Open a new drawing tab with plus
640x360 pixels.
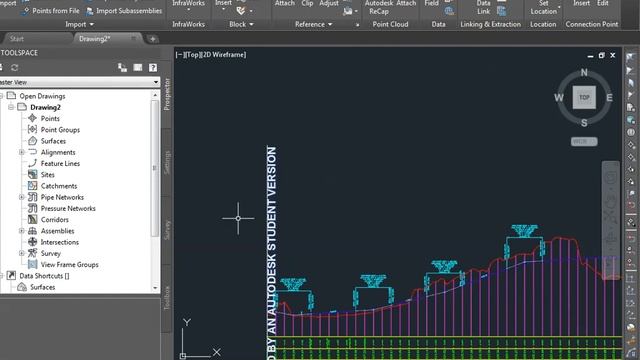click(152, 39)
